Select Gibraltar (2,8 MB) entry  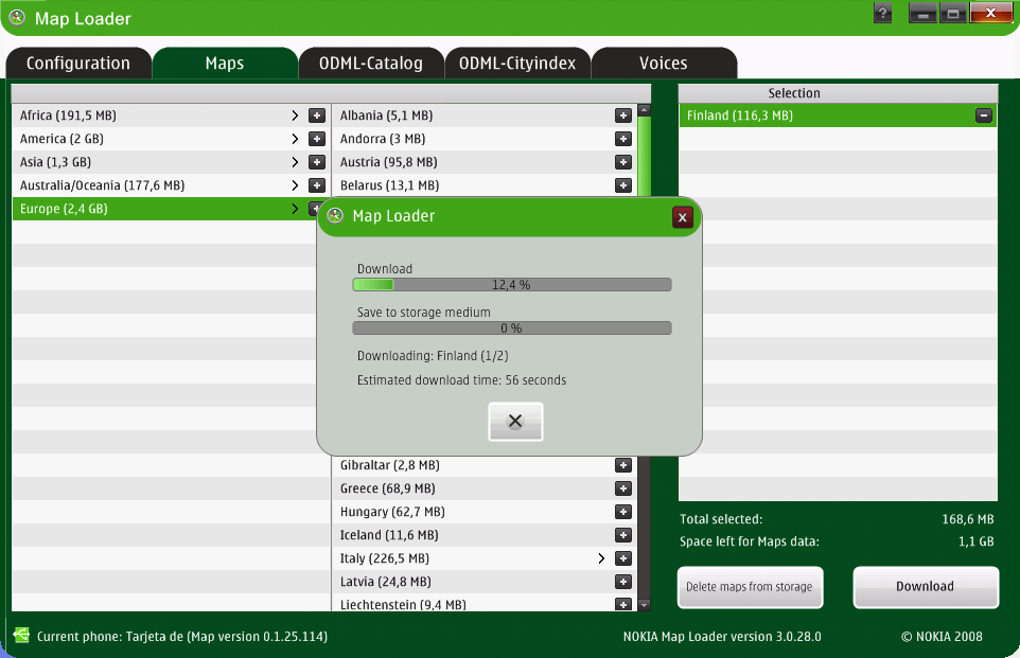485,466
